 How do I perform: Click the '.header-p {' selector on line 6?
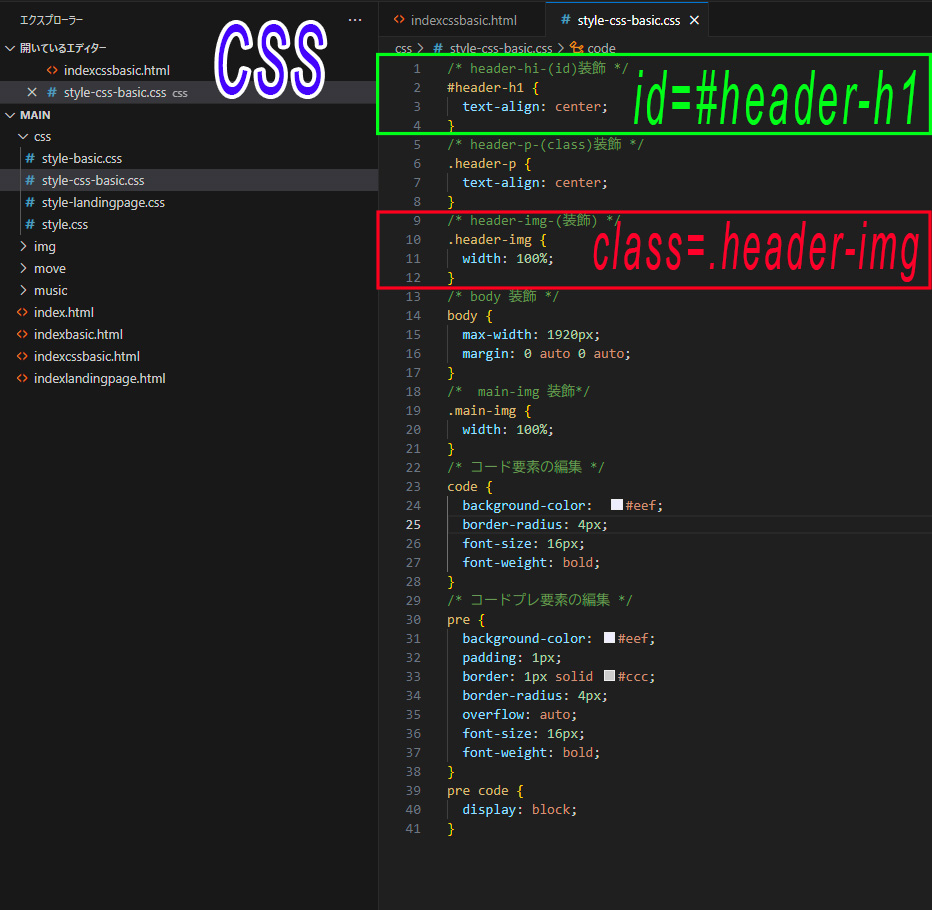pyautogui.click(x=489, y=163)
